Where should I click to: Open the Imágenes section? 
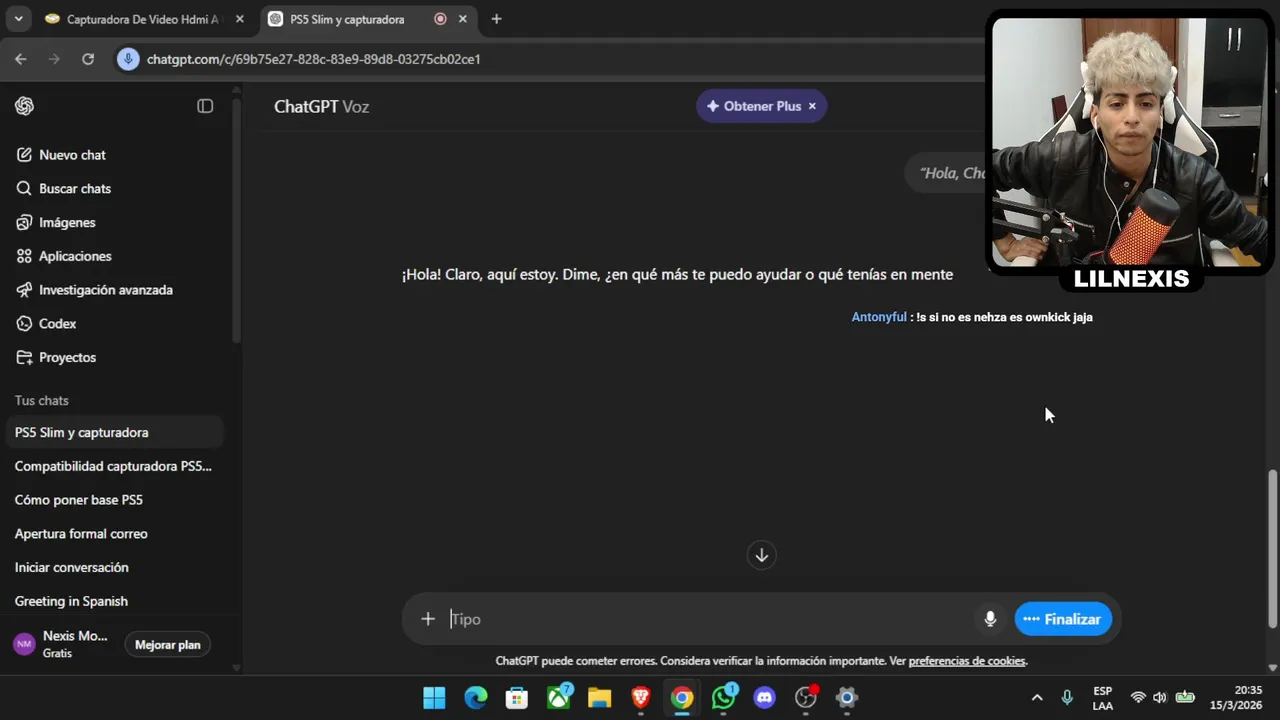click(x=115, y=222)
